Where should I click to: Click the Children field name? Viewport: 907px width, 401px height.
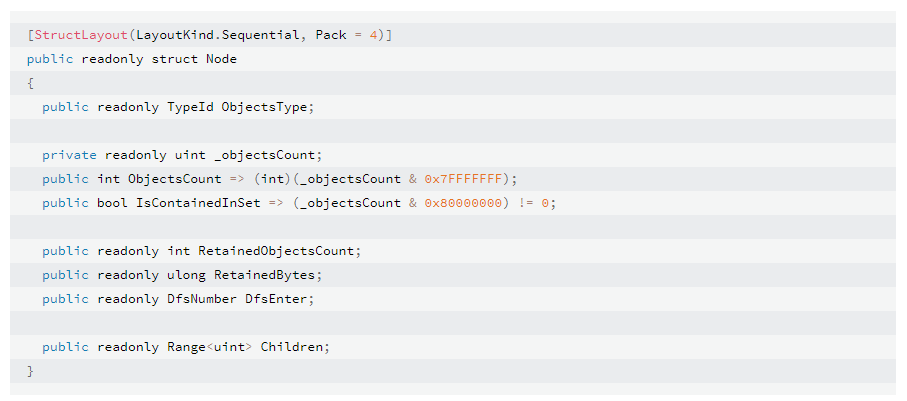[292, 347]
